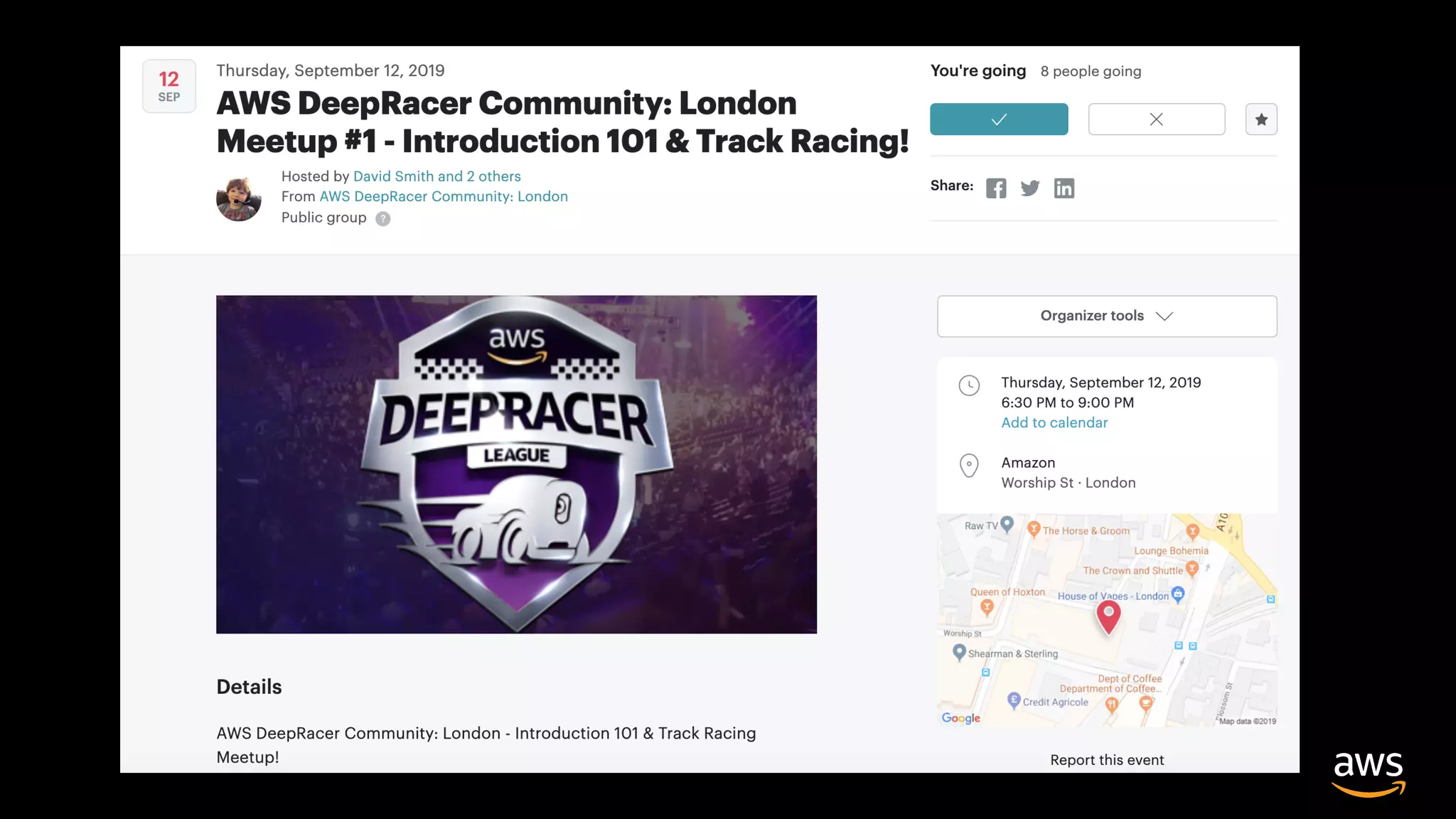Save event with star button
This screenshot has width=1456, height=819.
click(x=1260, y=119)
